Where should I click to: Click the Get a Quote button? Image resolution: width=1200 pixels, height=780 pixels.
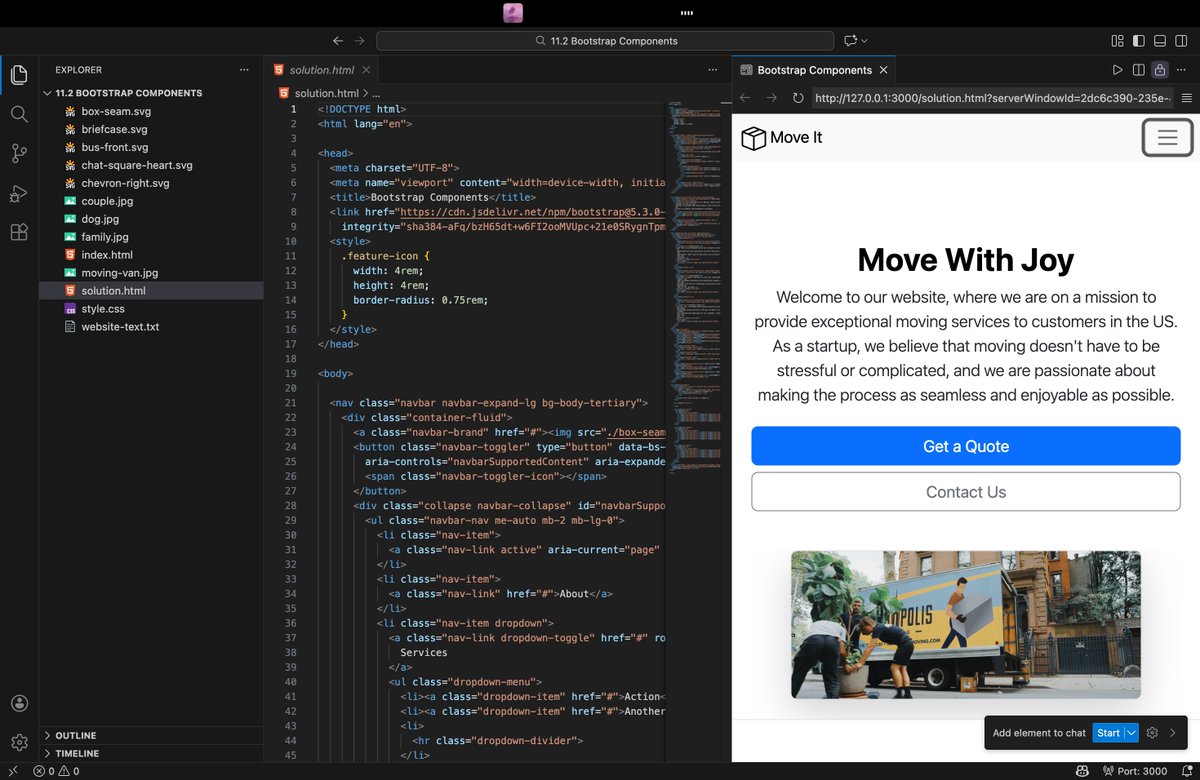[x=966, y=446]
